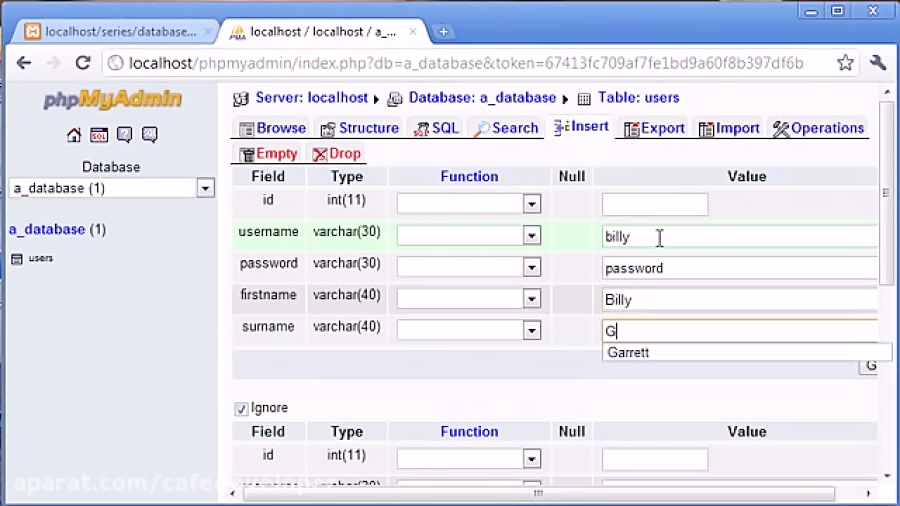Viewport: 900px width, 506px height.
Task: Click the Drop table tab
Action: pyautogui.click(x=336, y=154)
